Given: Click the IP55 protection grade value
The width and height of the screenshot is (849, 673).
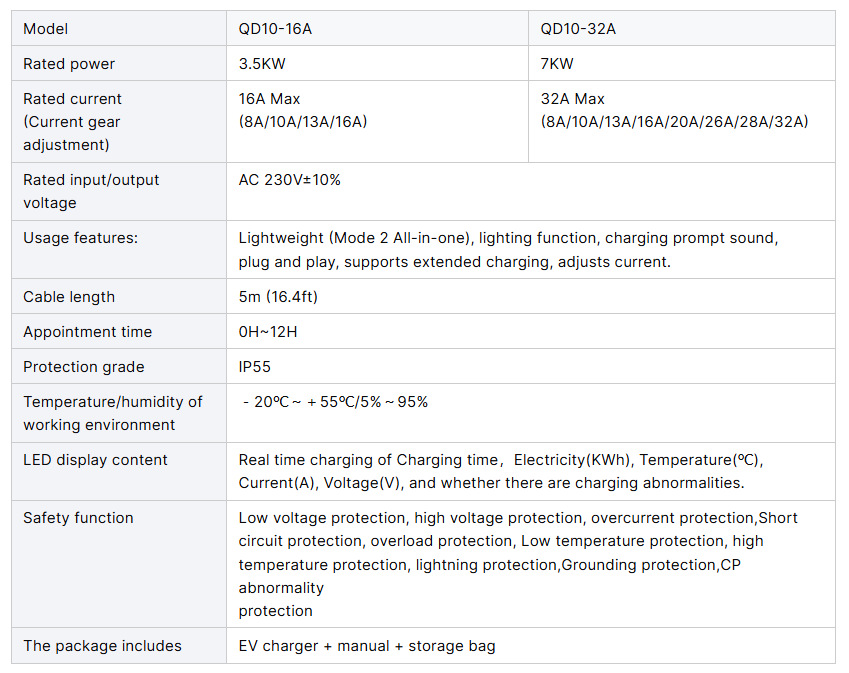Looking at the screenshot, I should pos(255,367).
